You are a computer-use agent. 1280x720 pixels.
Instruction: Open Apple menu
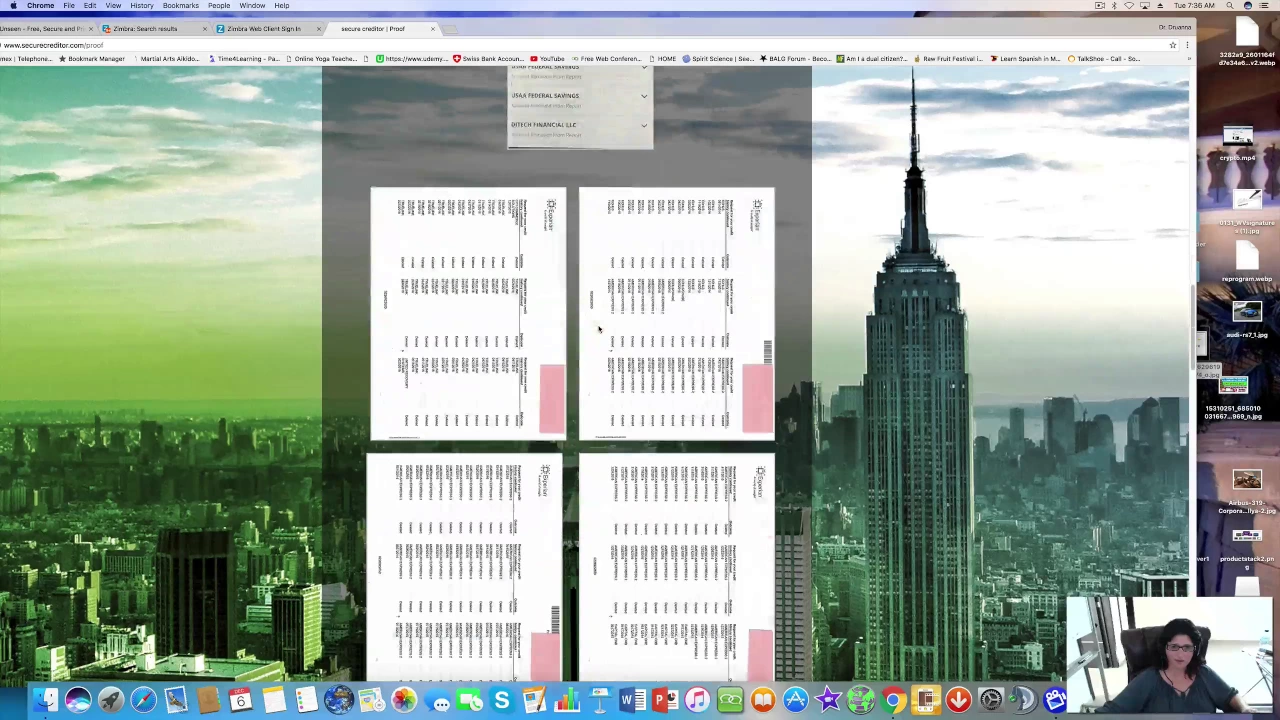(x=13, y=5)
